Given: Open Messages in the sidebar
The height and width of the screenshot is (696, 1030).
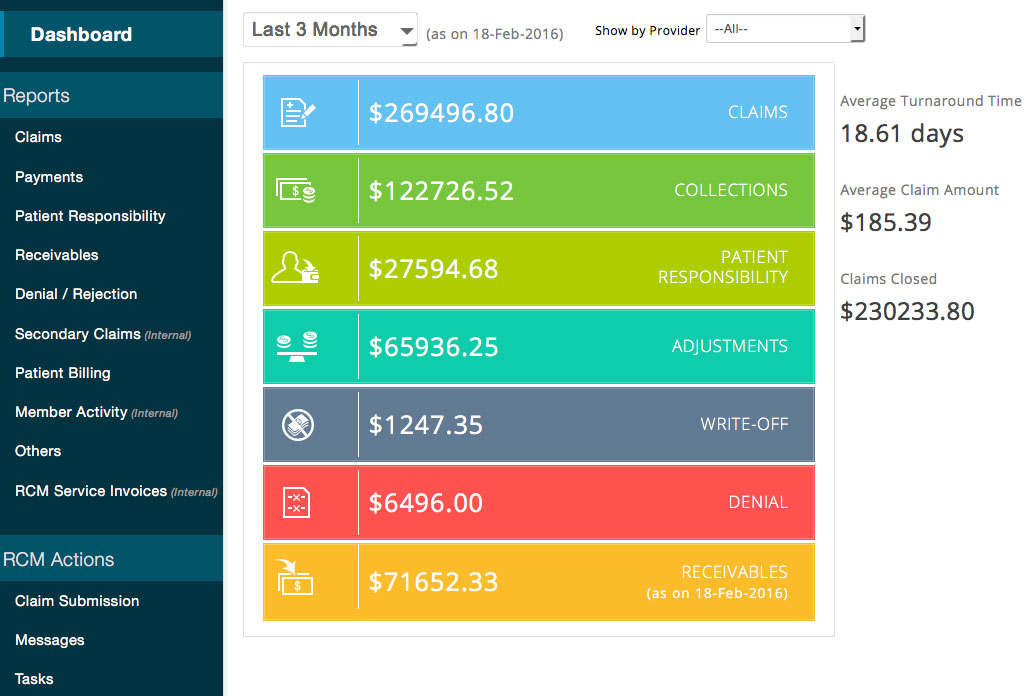Looking at the screenshot, I should (x=47, y=640).
